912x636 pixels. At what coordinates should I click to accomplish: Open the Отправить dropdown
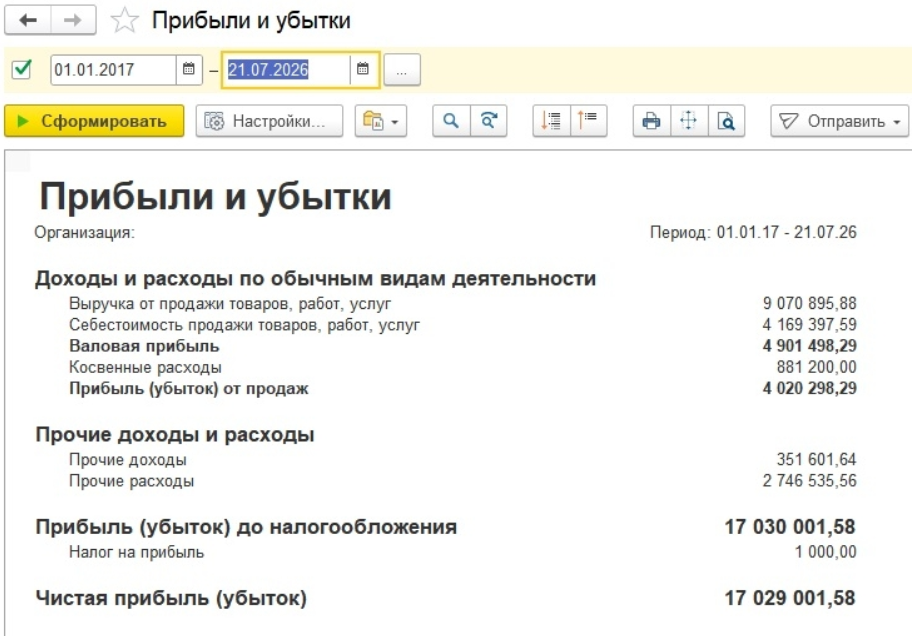tap(839, 121)
